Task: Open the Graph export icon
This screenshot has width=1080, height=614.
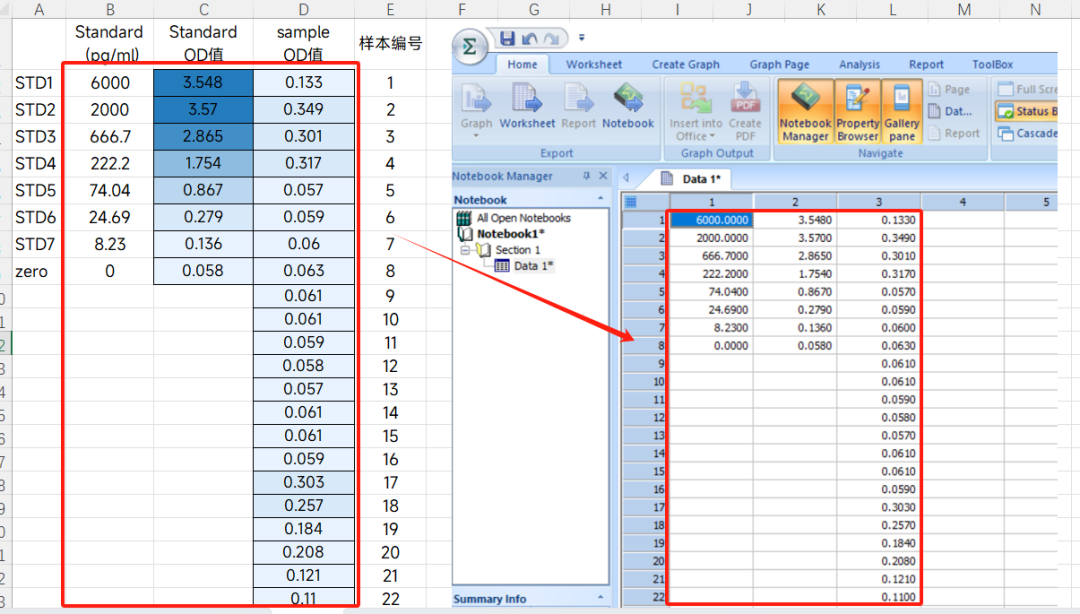Action: tap(477, 108)
